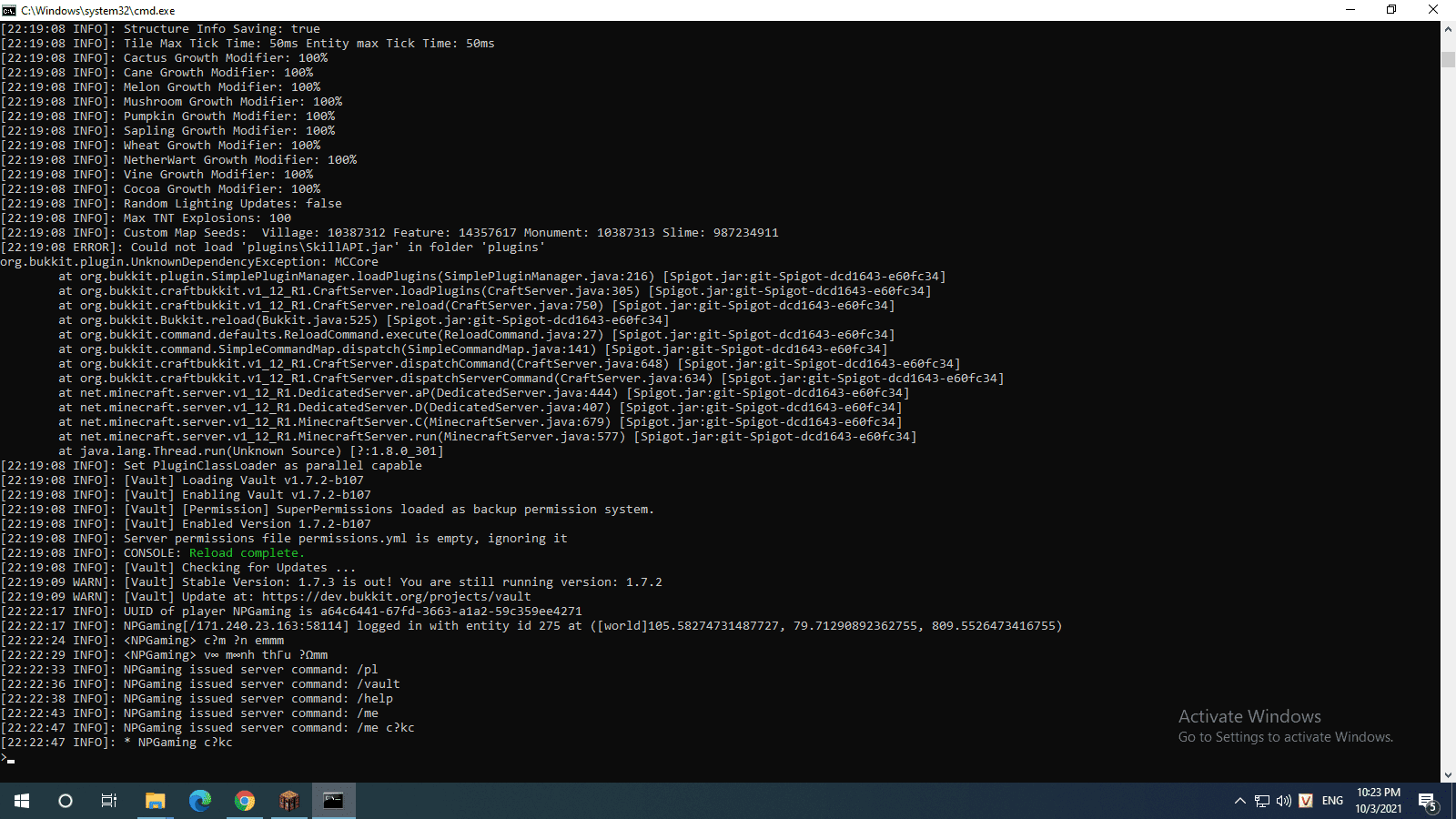Open network status tray icon
The height and width of the screenshot is (819, 1456).
point(1262,801)
